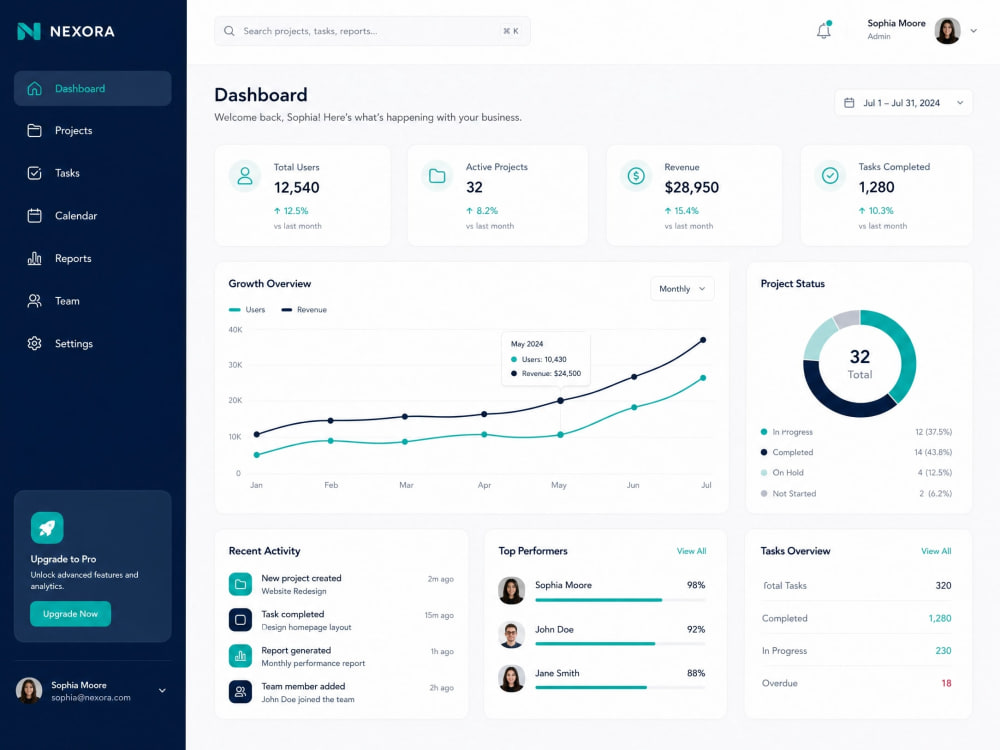Click Completed value 1,280 in Tasks Overview
The height and width of the screenshot is (750, 1000).
pyautogui.click(x=940, y=618)
